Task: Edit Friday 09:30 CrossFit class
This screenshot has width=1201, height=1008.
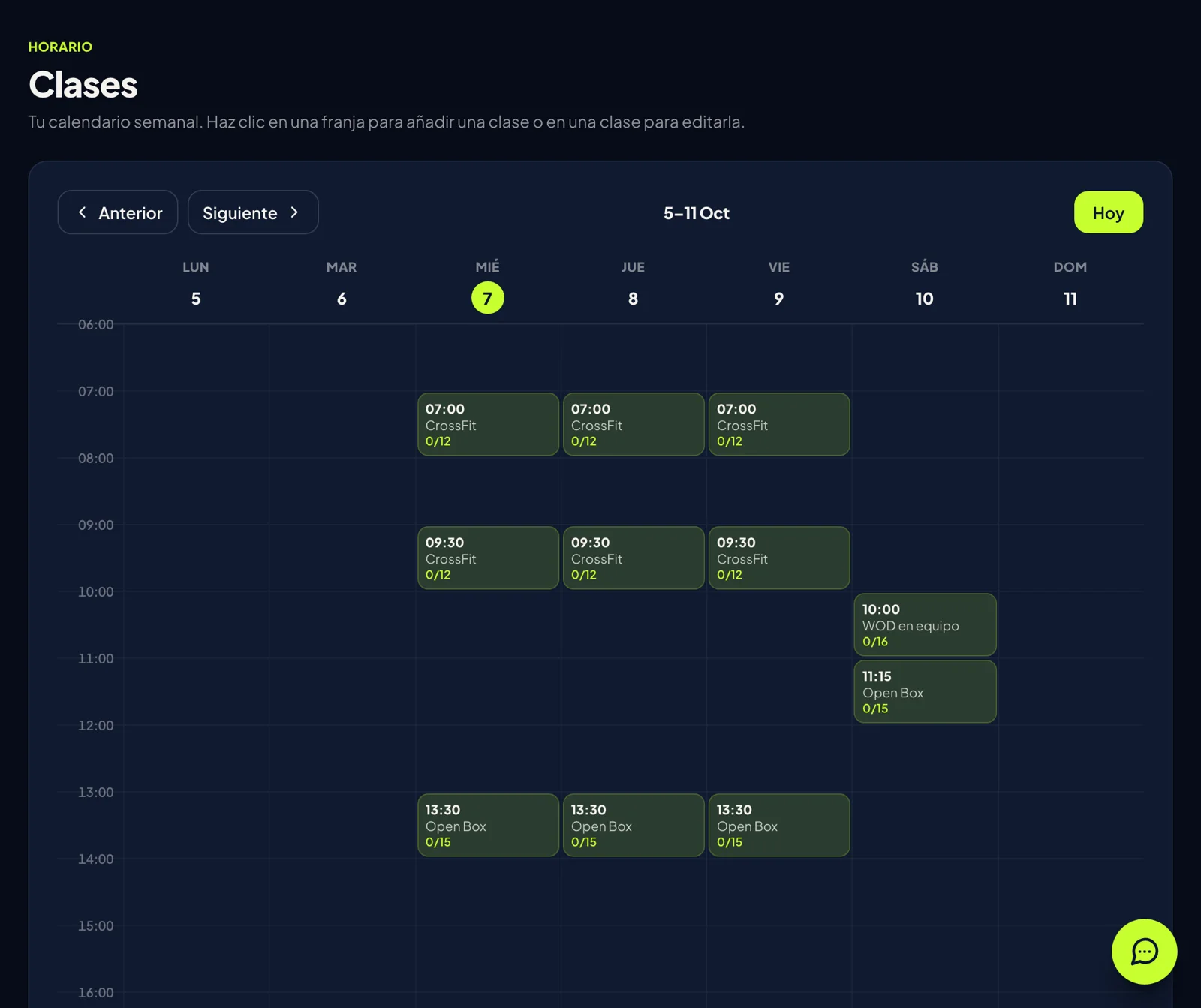Action: pyautogui.click(x=779, y=558)
